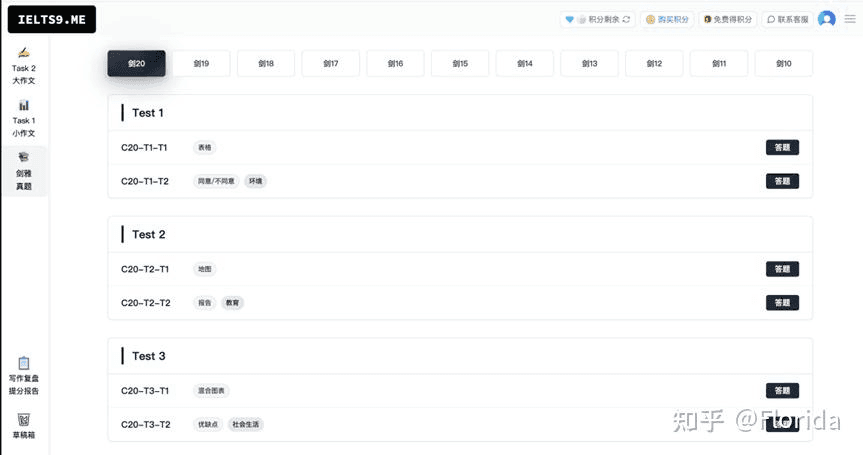Start 答题 for C20-T2-T2

point(782,303)
